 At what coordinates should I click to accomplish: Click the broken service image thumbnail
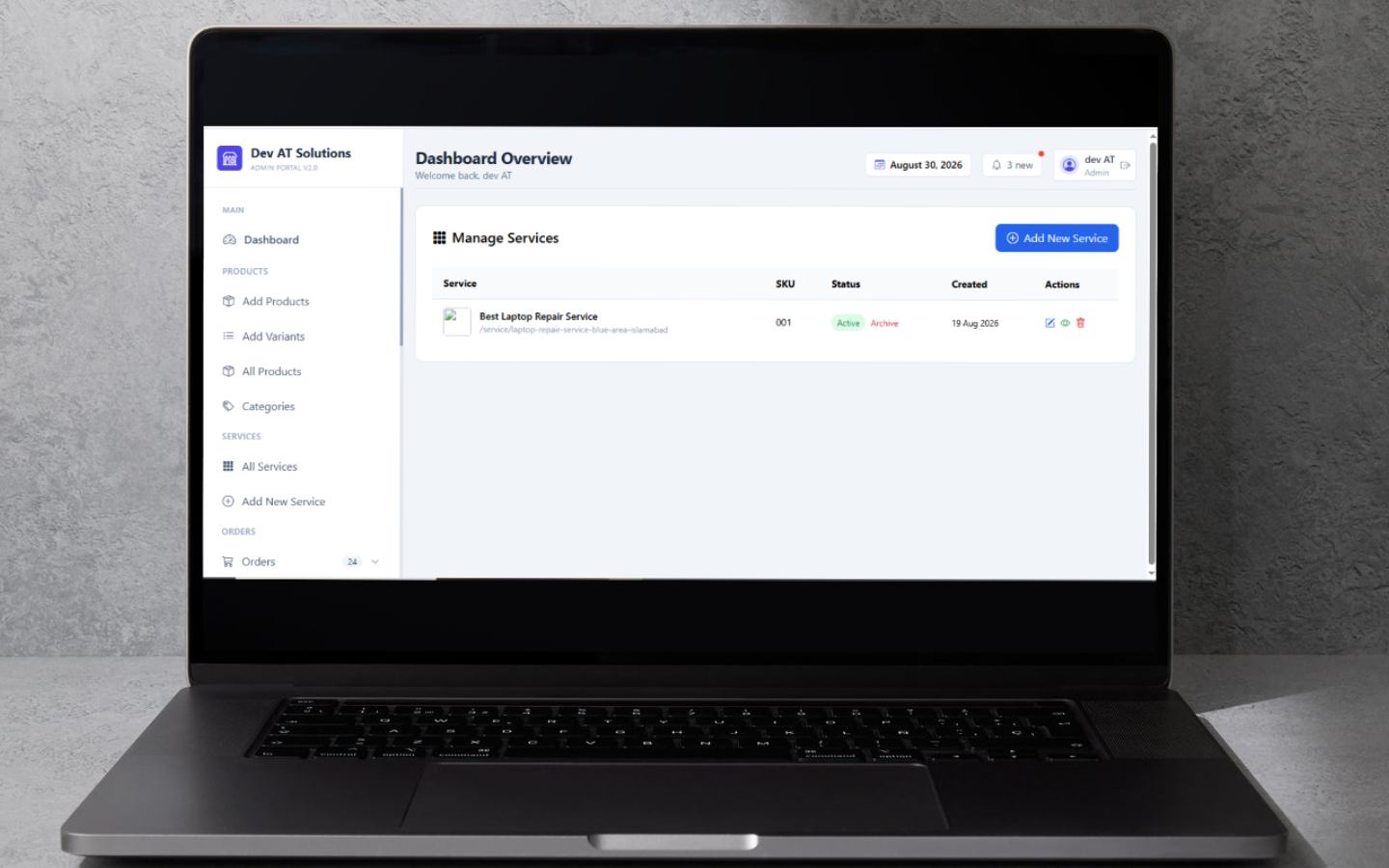click(x=456, y=322)
